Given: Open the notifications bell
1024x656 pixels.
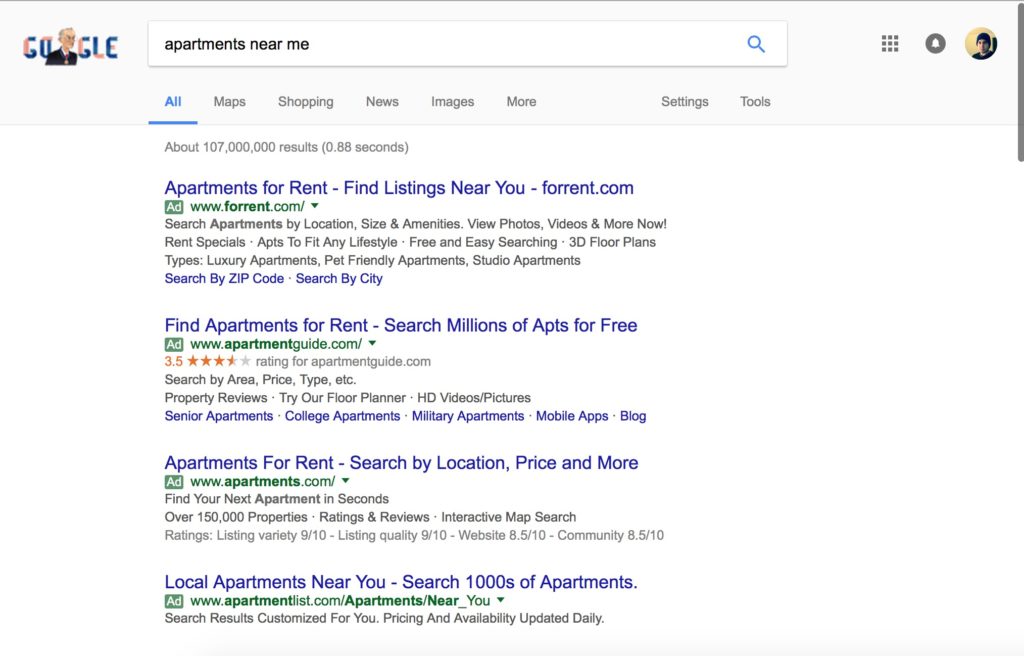Looking at the screenshot, I should (x=935, y=44).
